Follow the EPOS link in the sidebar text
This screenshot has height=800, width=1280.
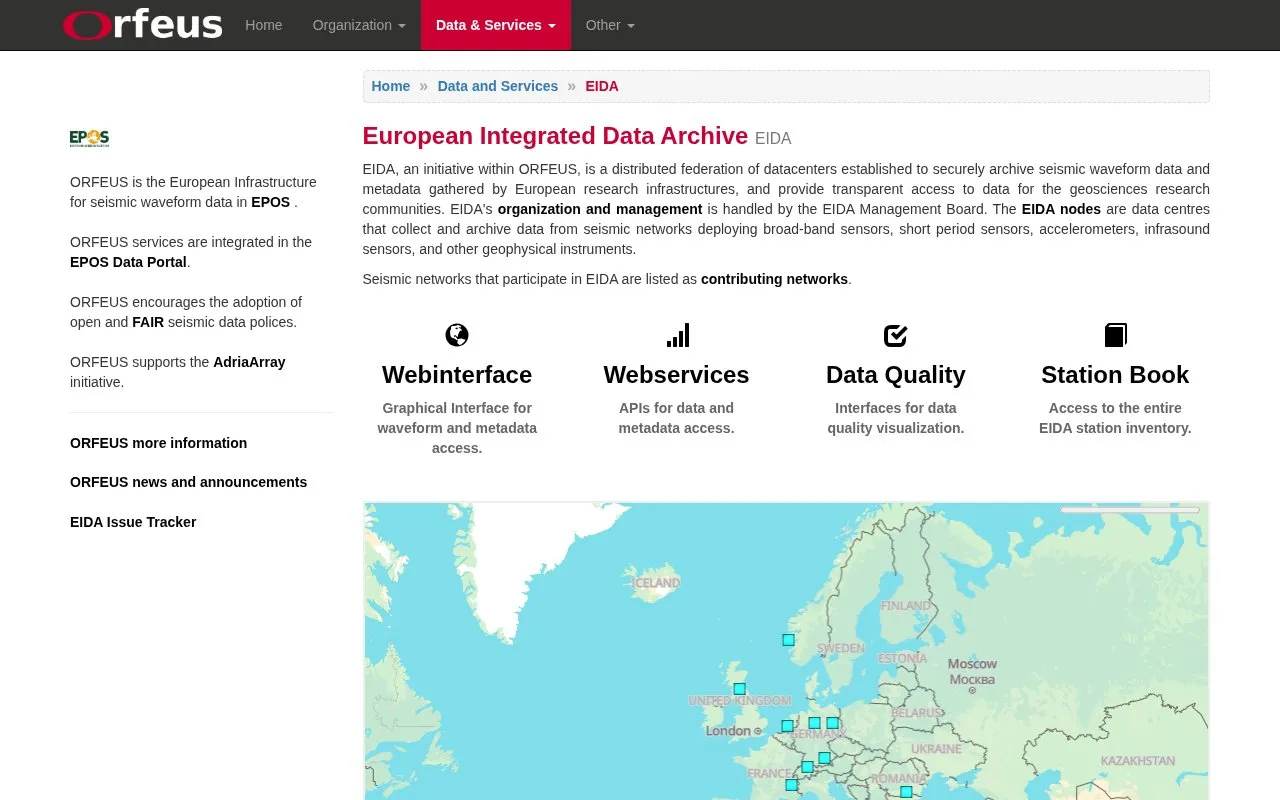(271, 202)
